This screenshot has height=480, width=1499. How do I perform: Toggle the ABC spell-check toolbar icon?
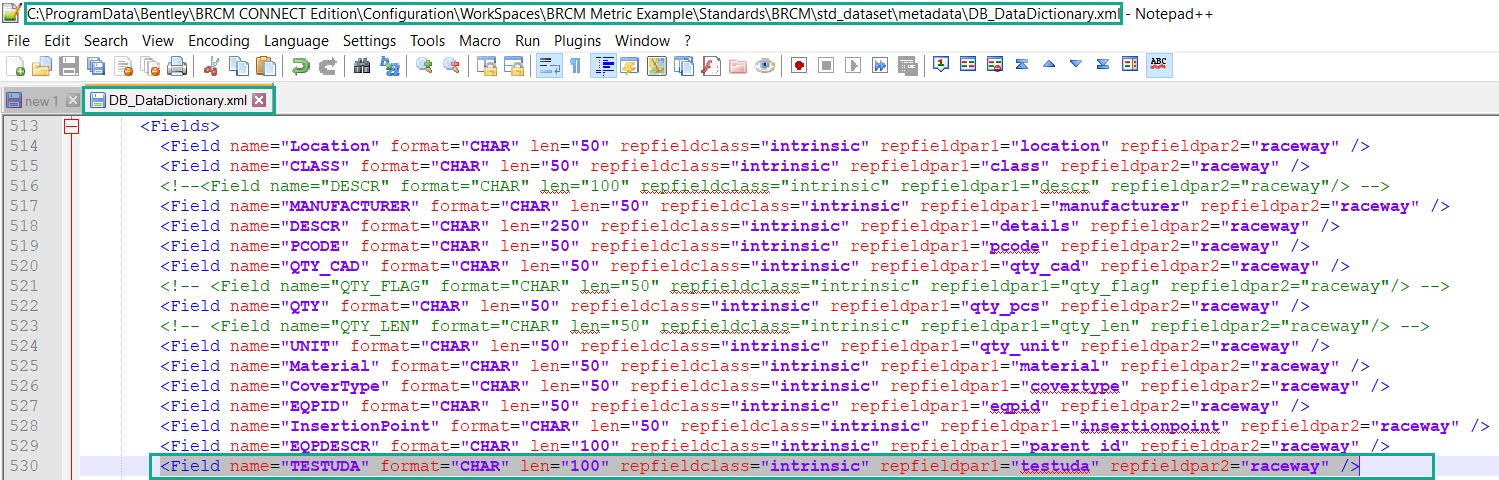pyautogui.click(x=1159, y=65)
